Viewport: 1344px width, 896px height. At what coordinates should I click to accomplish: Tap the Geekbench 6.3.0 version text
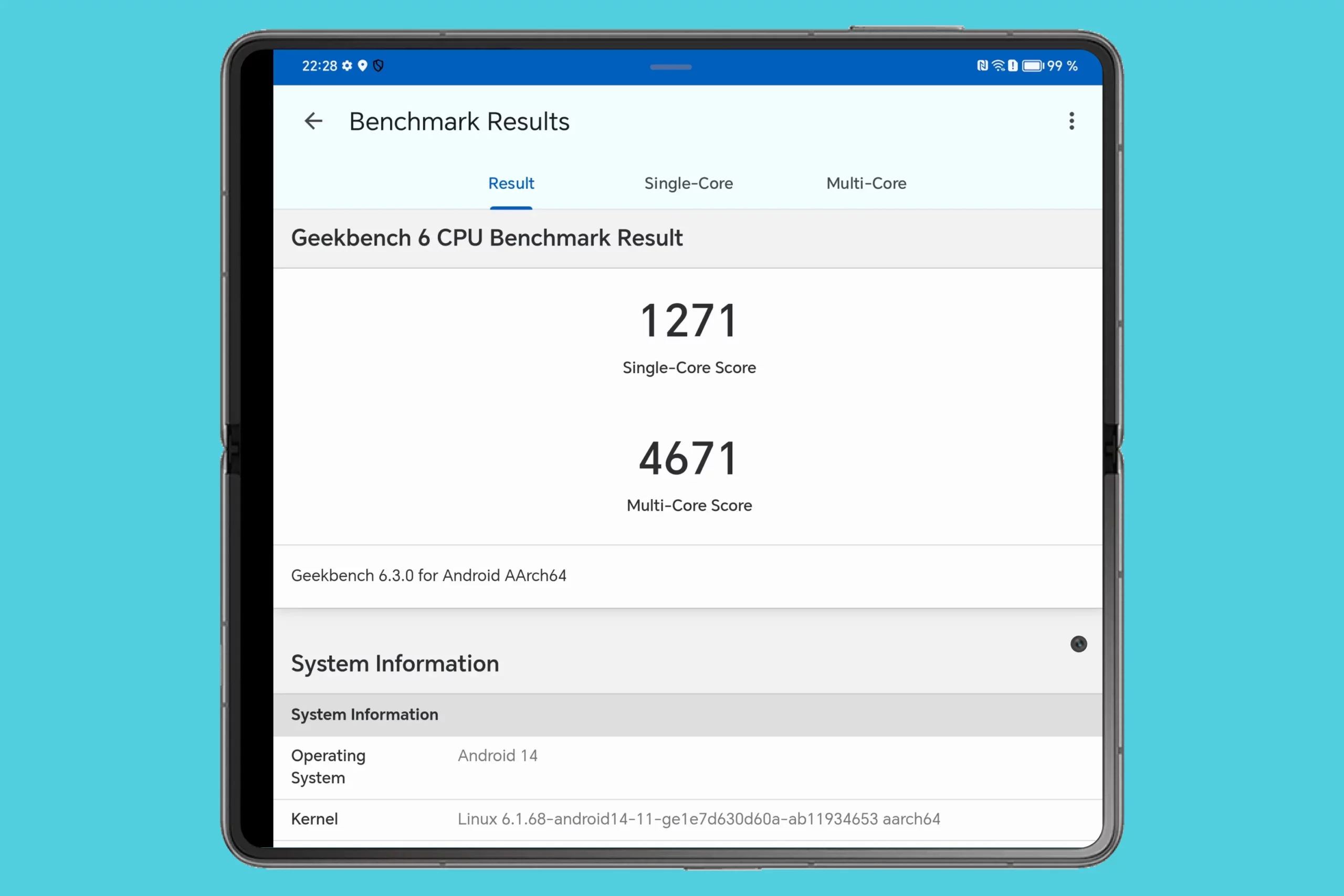[x=428, y=575]
